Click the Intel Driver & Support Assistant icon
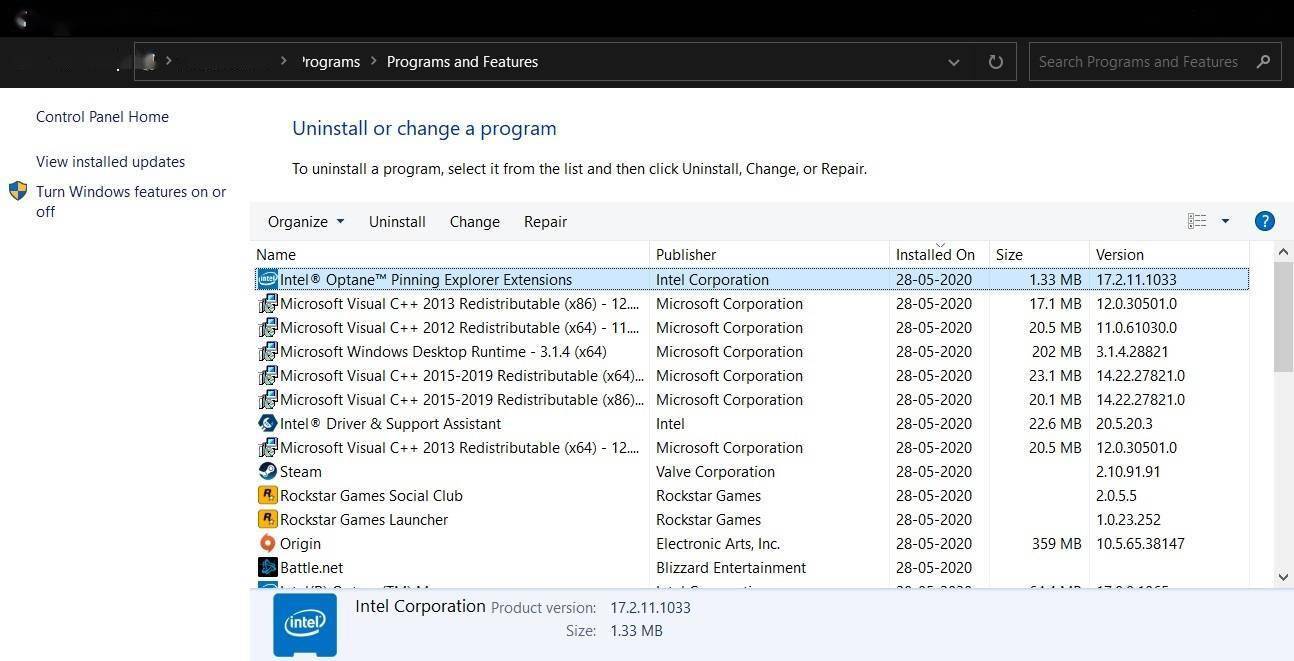This screenshot has width=1294, height=661. click(x=267, y=424)
